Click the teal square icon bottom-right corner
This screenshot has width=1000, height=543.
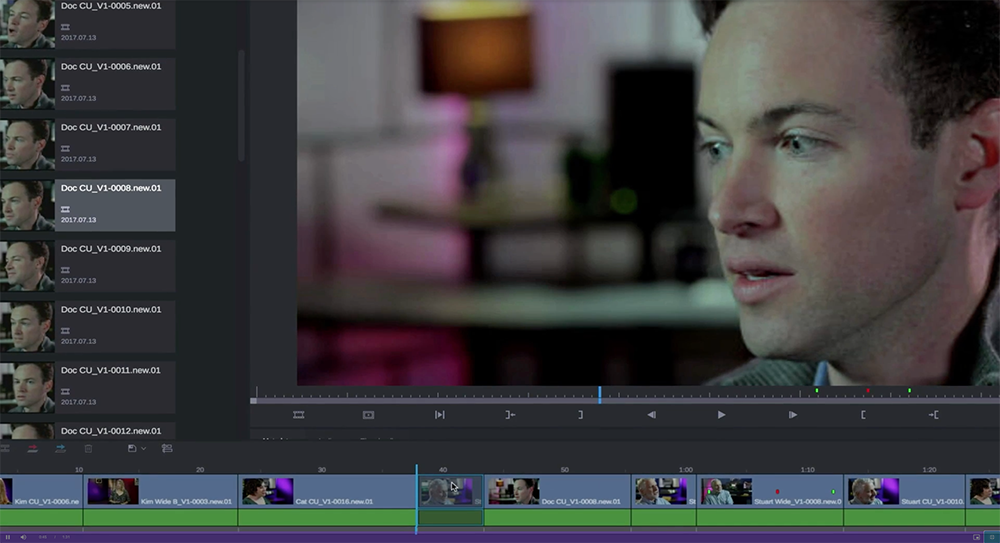tap(992, 537)
